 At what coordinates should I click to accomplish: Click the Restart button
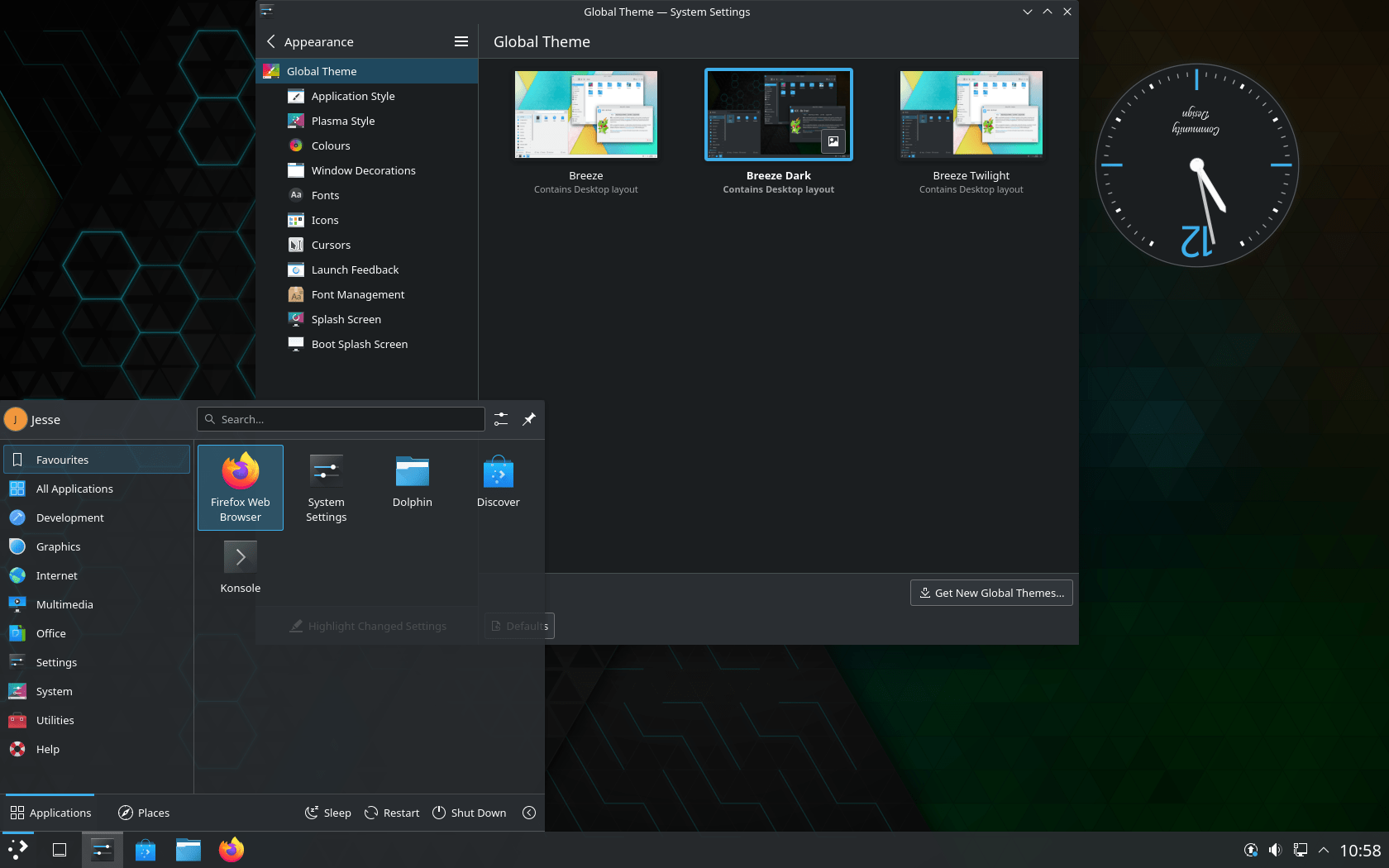pos(392,813)
